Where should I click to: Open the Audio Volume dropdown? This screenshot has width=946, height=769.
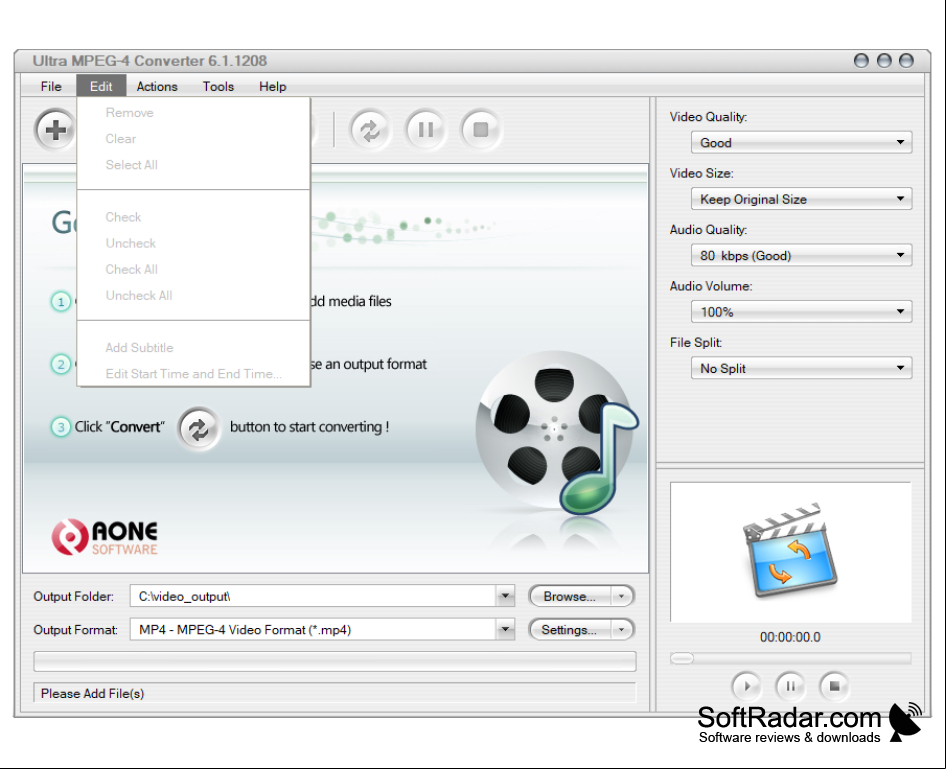pyautogui.click(x=801, y=312)
